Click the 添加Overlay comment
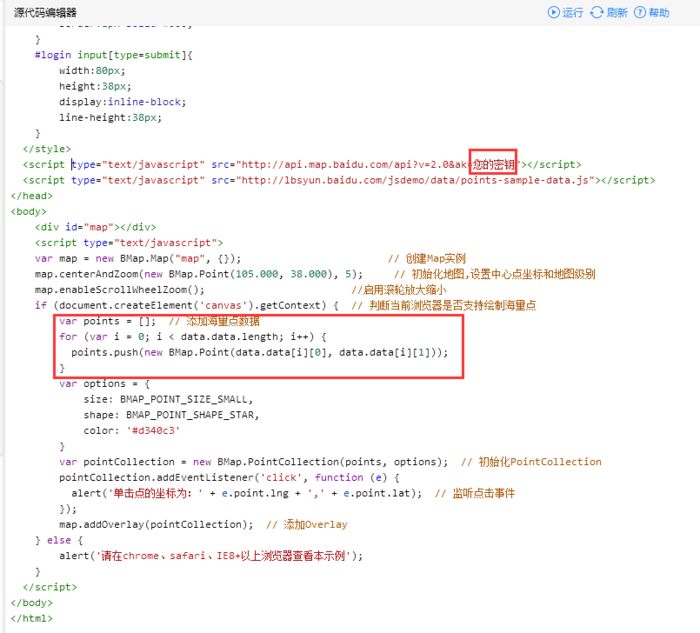 [x=307, y=524]
